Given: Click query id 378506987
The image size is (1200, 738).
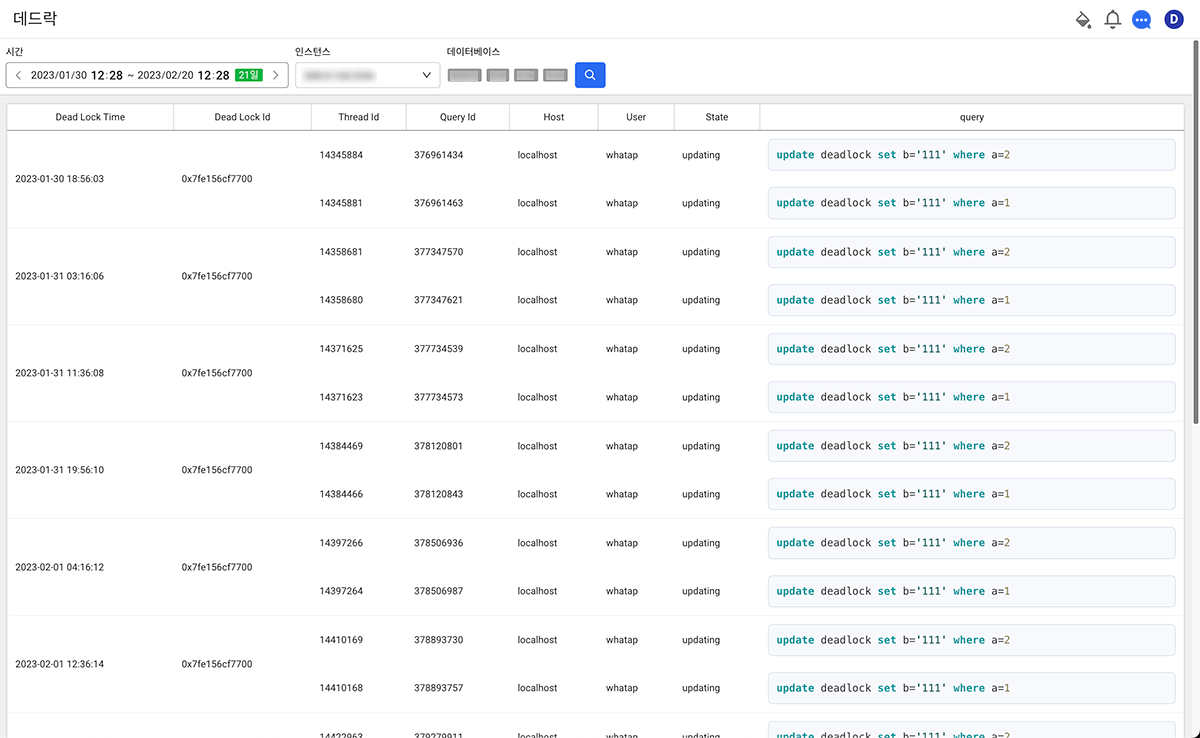Looking at the screenshot, I should pos(438,591).
